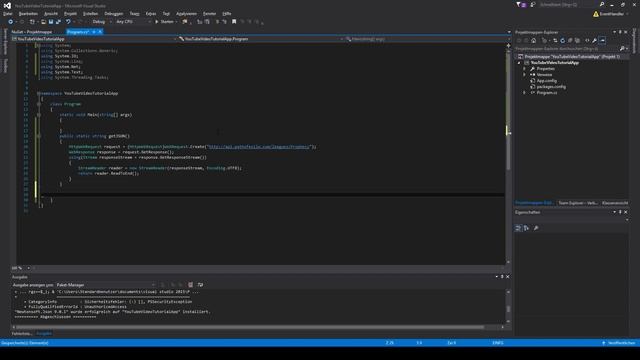Click the Projektmappen-Explorer search field

point(567,49)
